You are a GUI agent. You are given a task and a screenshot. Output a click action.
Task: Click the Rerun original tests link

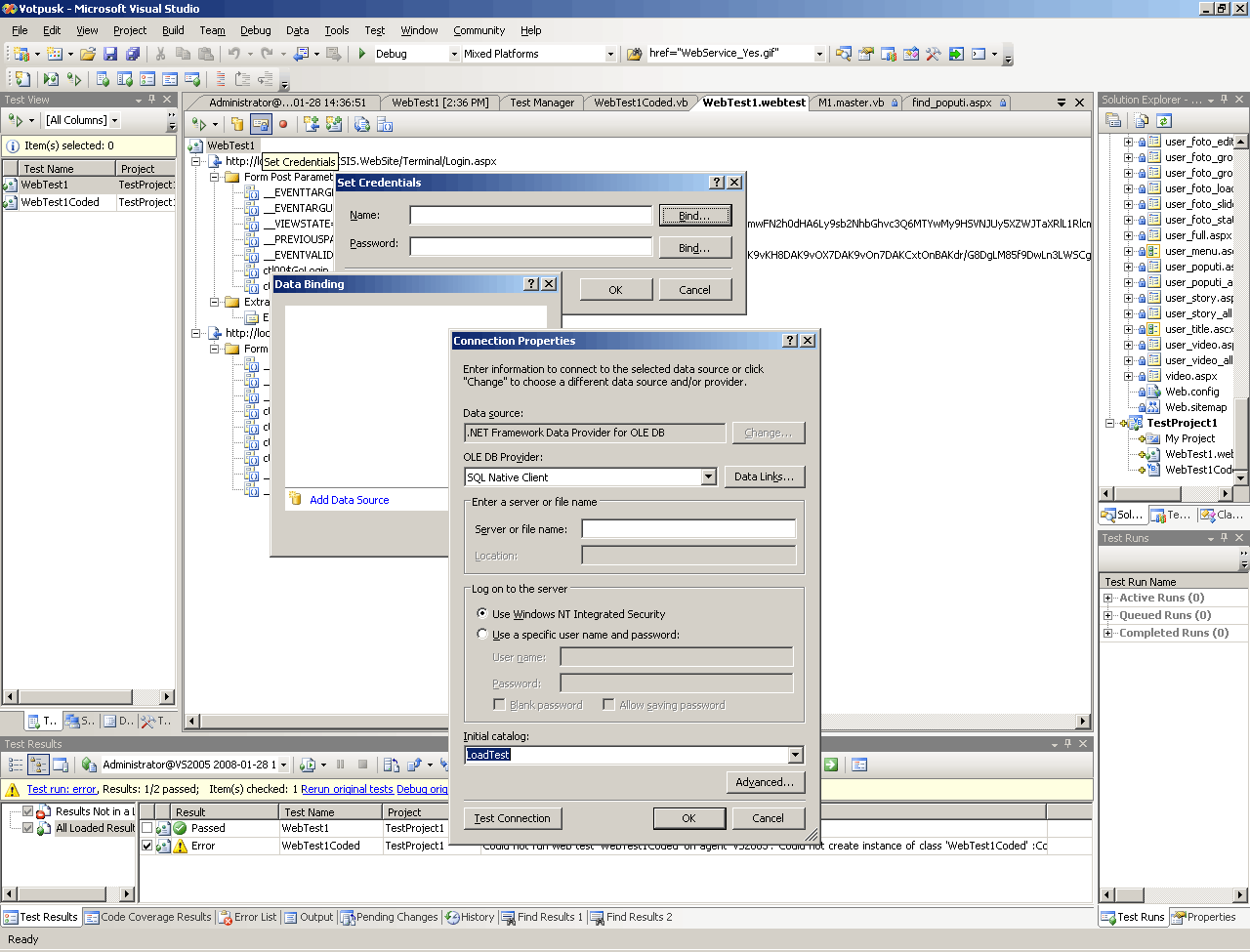347,789
